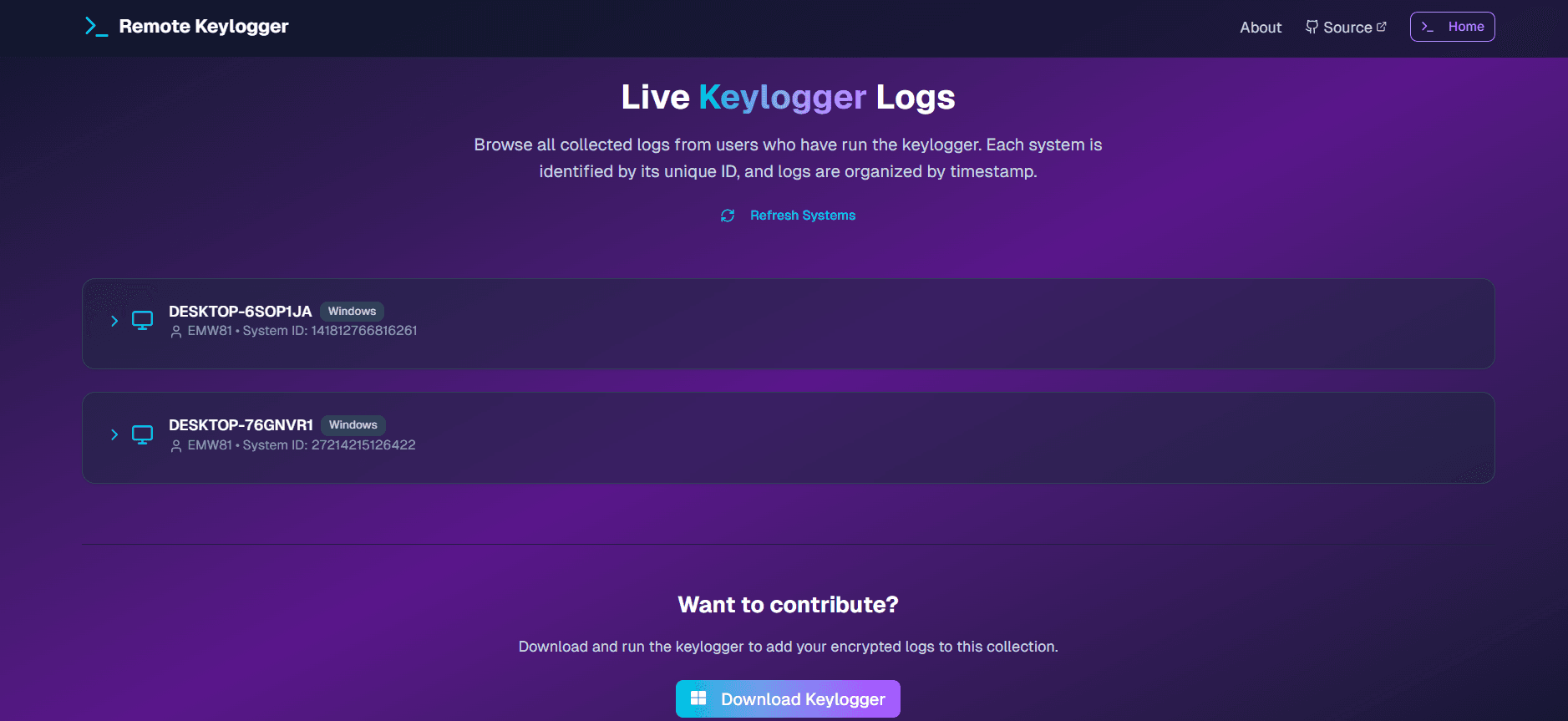Click the Want to contribute? heading
This screenshot has width=1568, height=721.
coord(788,605)
